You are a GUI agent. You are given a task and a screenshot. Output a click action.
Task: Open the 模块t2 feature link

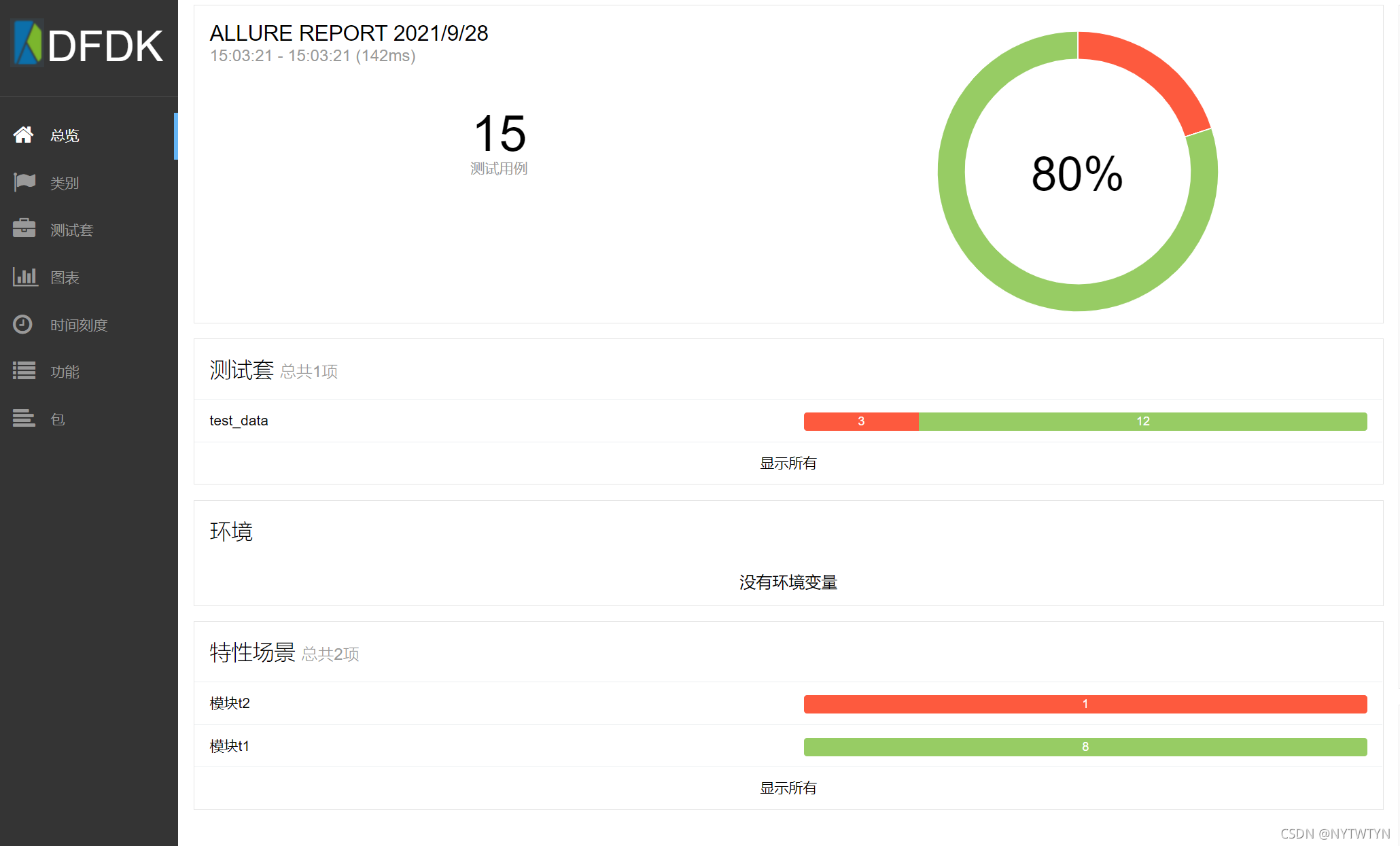click(x=230, y=703)
